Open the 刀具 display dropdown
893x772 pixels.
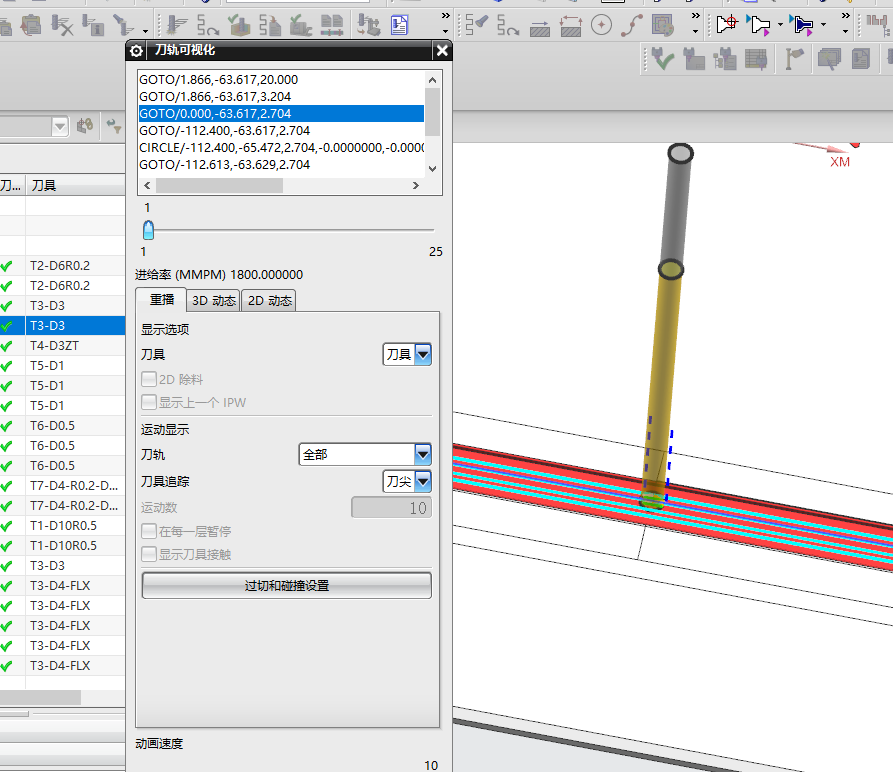(x=407, y=354)
